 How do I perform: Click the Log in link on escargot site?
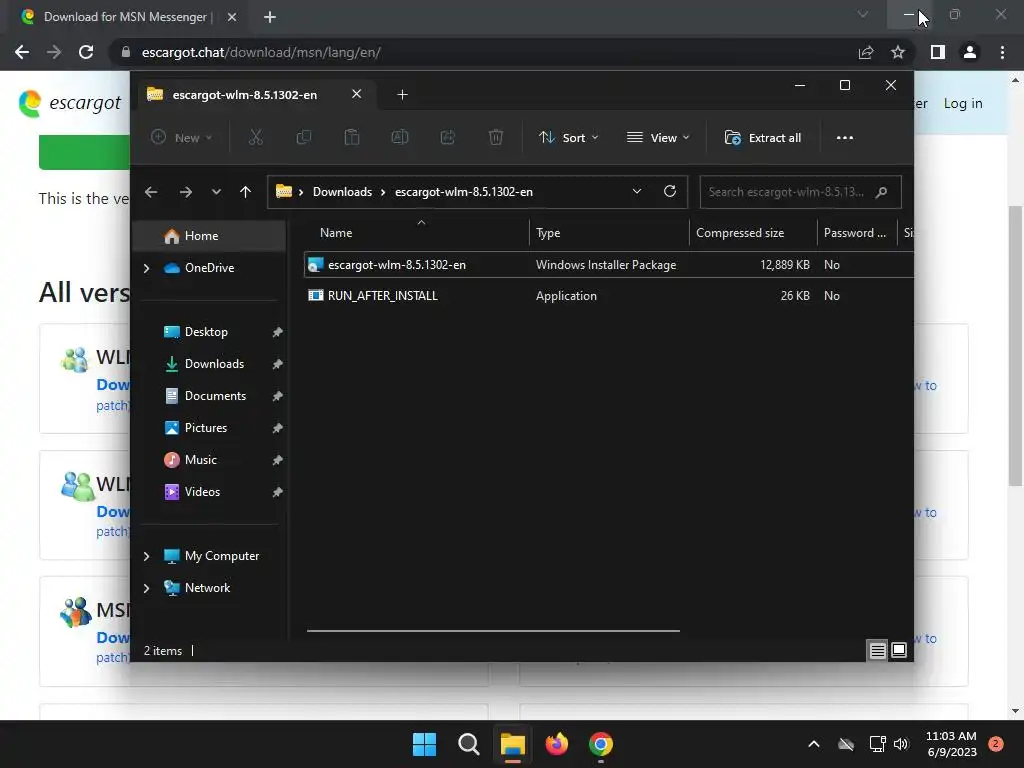[963, 103]
